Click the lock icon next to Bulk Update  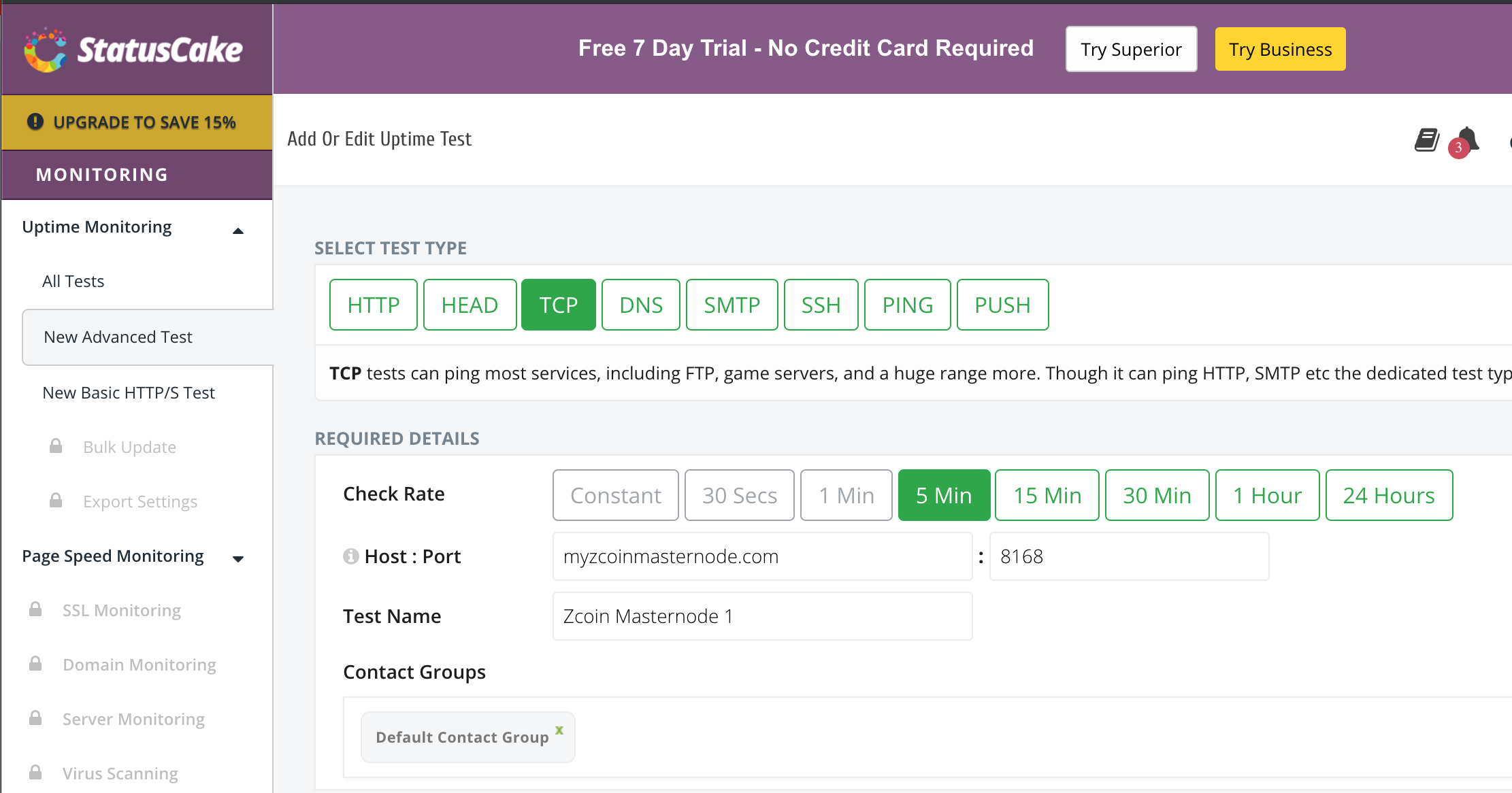coord(55,446)
